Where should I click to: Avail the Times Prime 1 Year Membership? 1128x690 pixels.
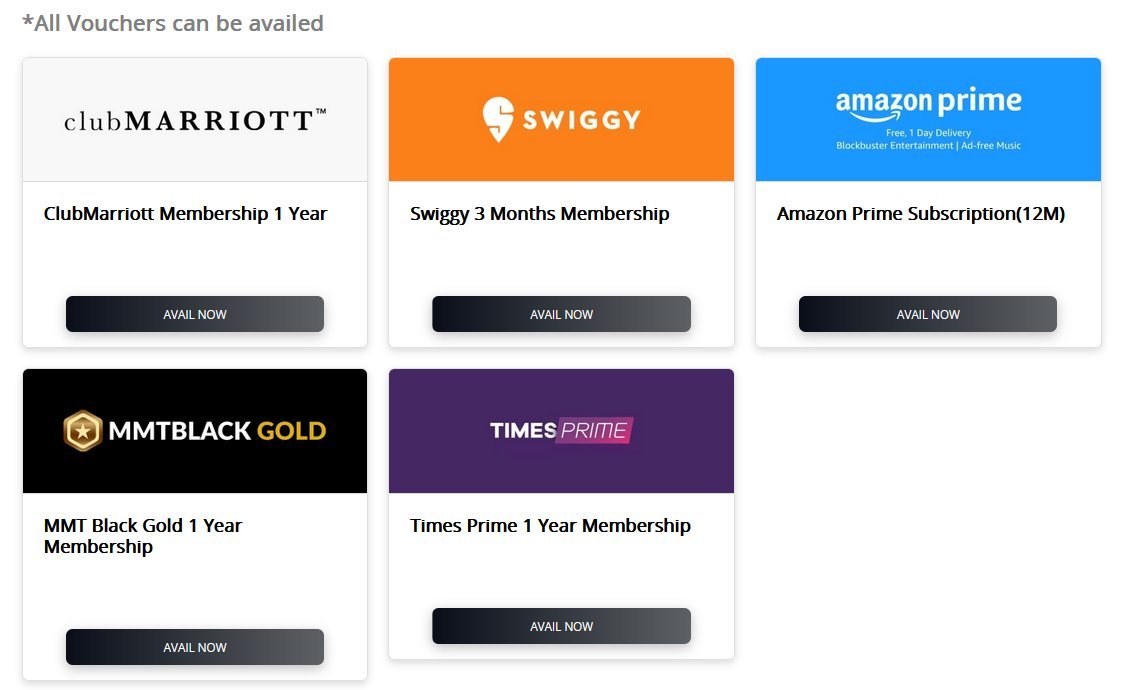tap(561, 626)
